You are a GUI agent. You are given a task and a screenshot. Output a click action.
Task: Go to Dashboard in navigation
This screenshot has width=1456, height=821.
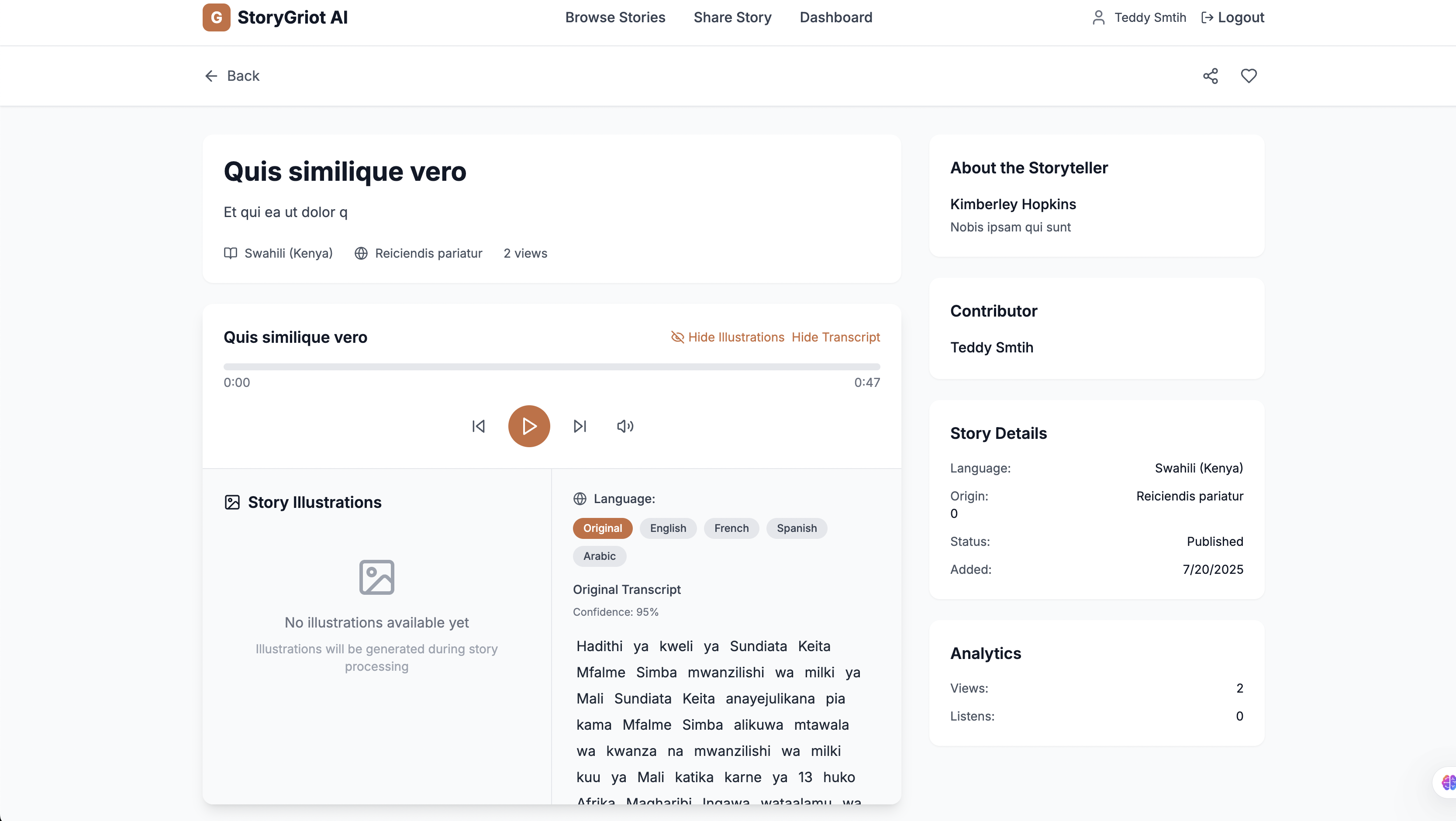[x=835, y=17]
